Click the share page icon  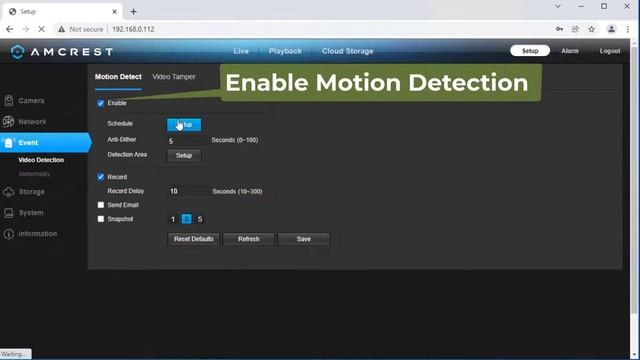coord(576,29)
